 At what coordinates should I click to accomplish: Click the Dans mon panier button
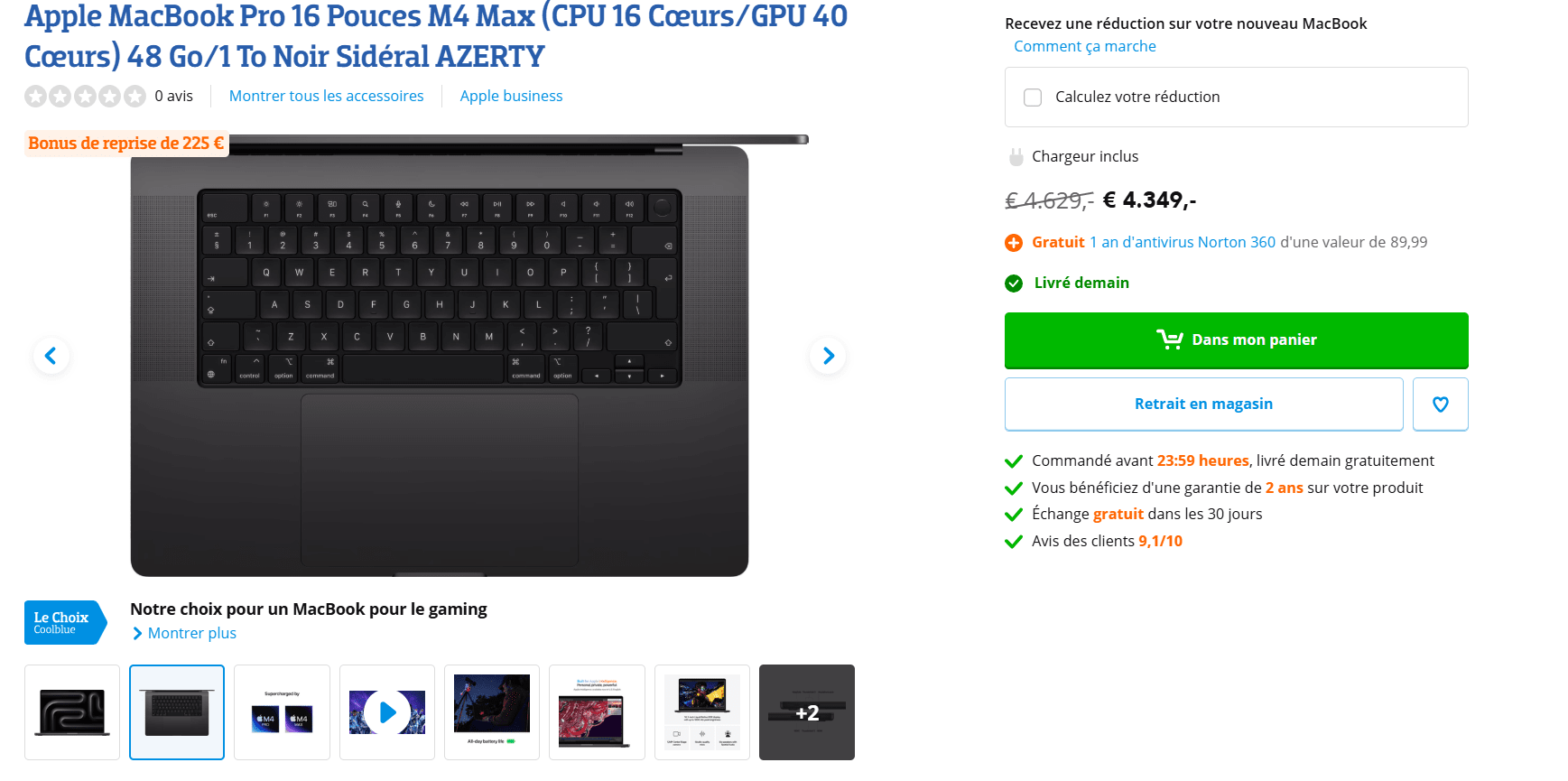pyautogui.click(x=1236, y=340)
